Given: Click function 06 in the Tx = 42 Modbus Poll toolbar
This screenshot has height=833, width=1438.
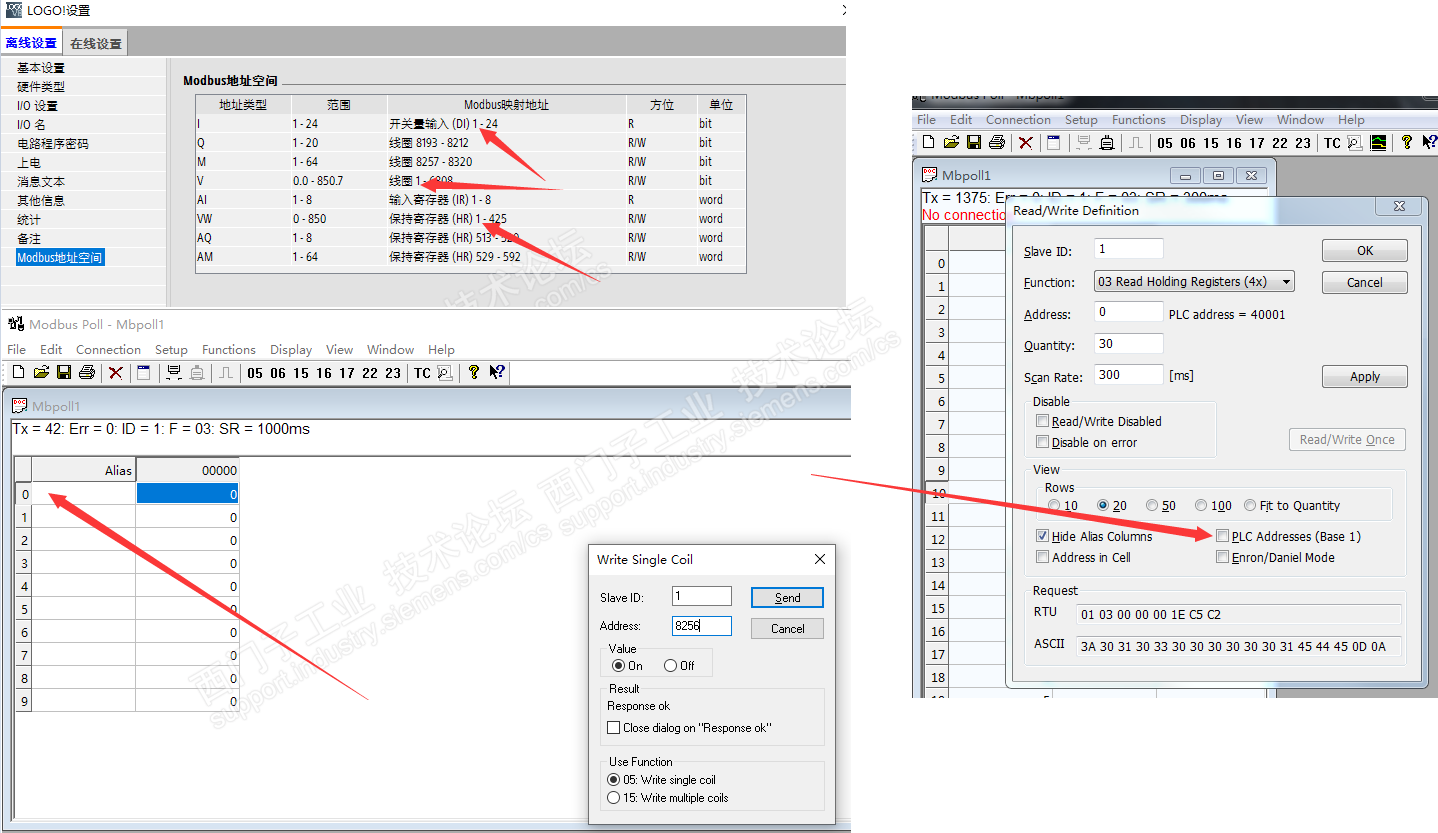Looking at the screenshot, I should coord(278,373).
